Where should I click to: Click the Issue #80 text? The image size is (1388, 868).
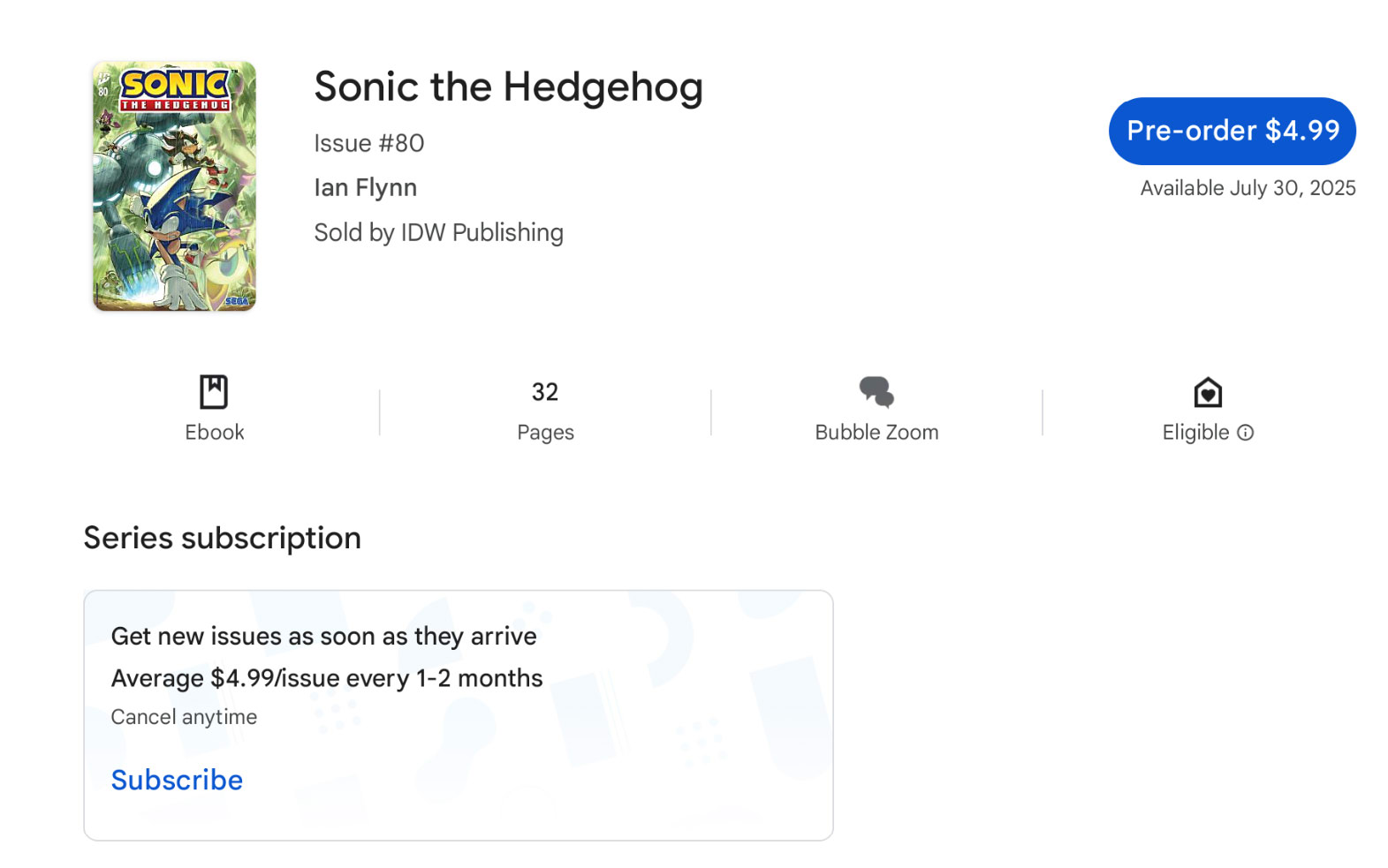[x=369, y=143]
